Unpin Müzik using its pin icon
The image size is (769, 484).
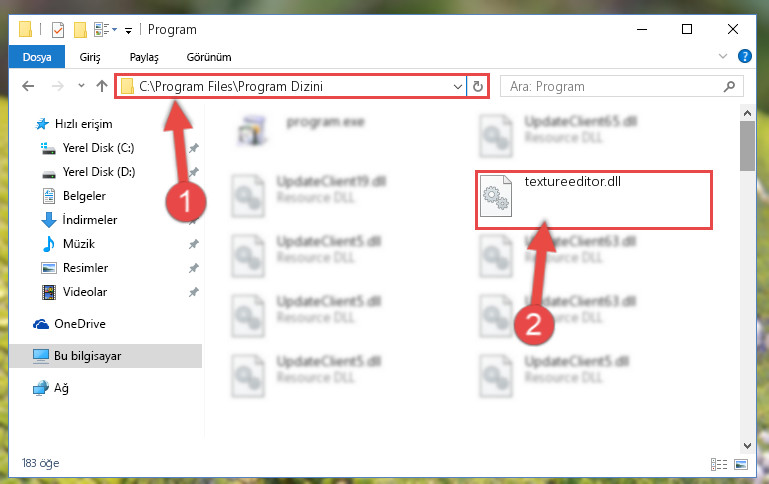[x=194, y=244]
